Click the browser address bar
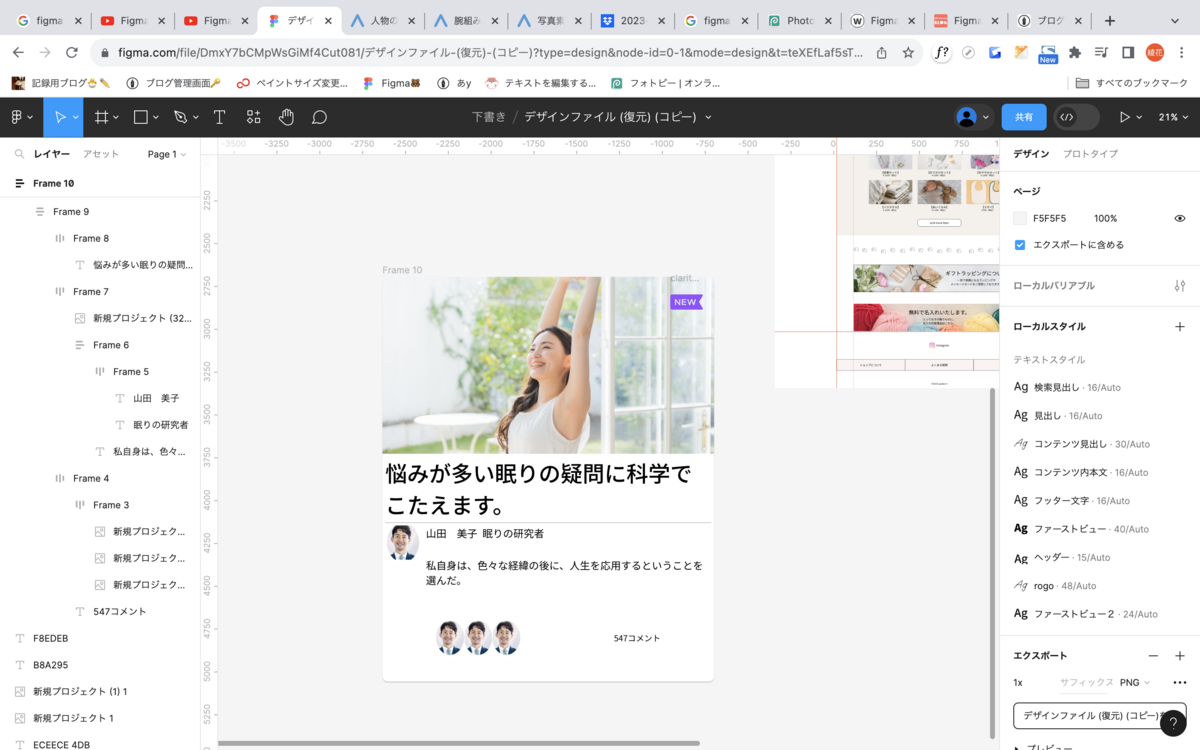This screenshot has width=1200, height=750. (x=483, y=53)
